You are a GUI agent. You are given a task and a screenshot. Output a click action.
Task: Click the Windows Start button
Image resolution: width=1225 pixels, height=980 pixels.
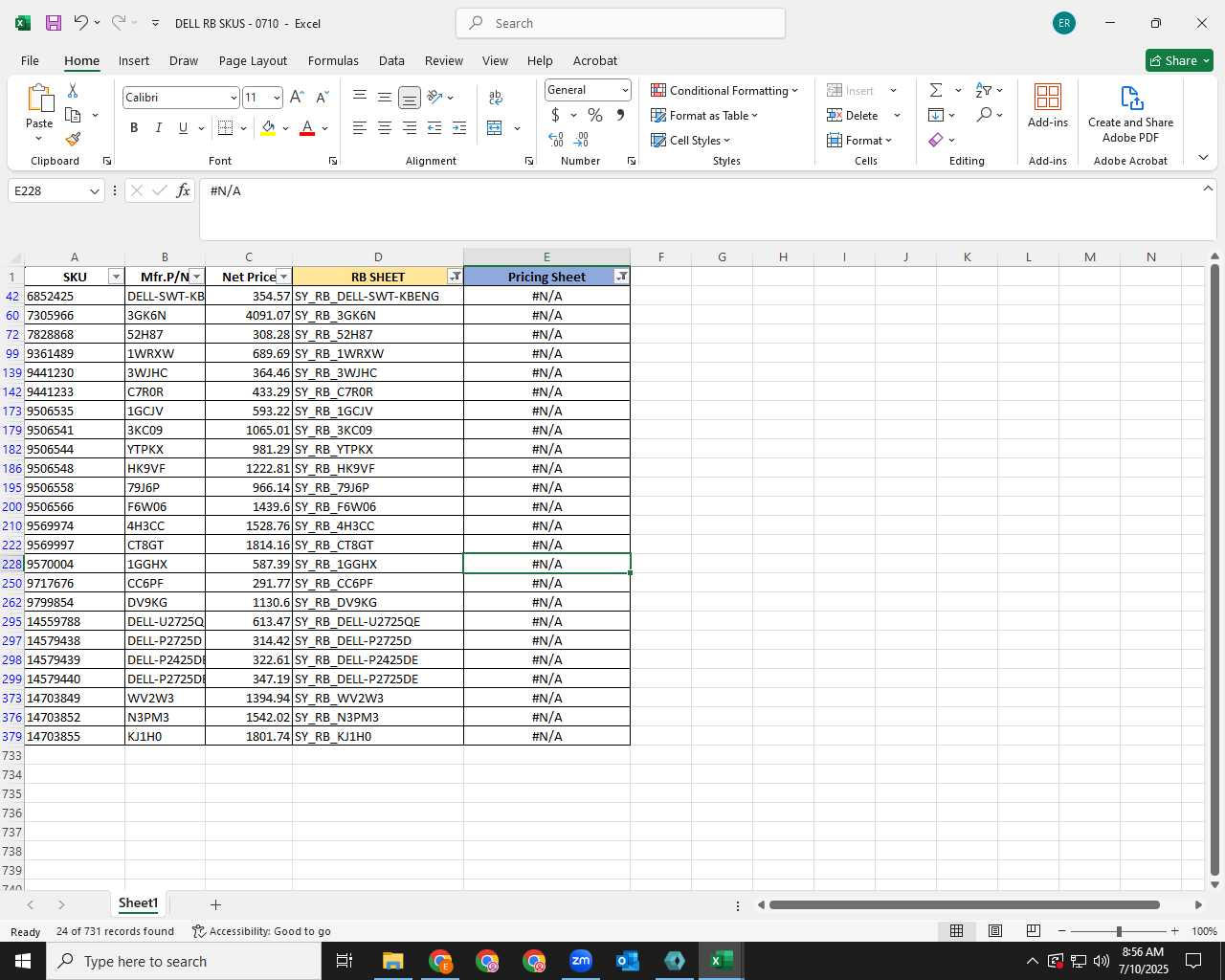(x=23, y=961)
